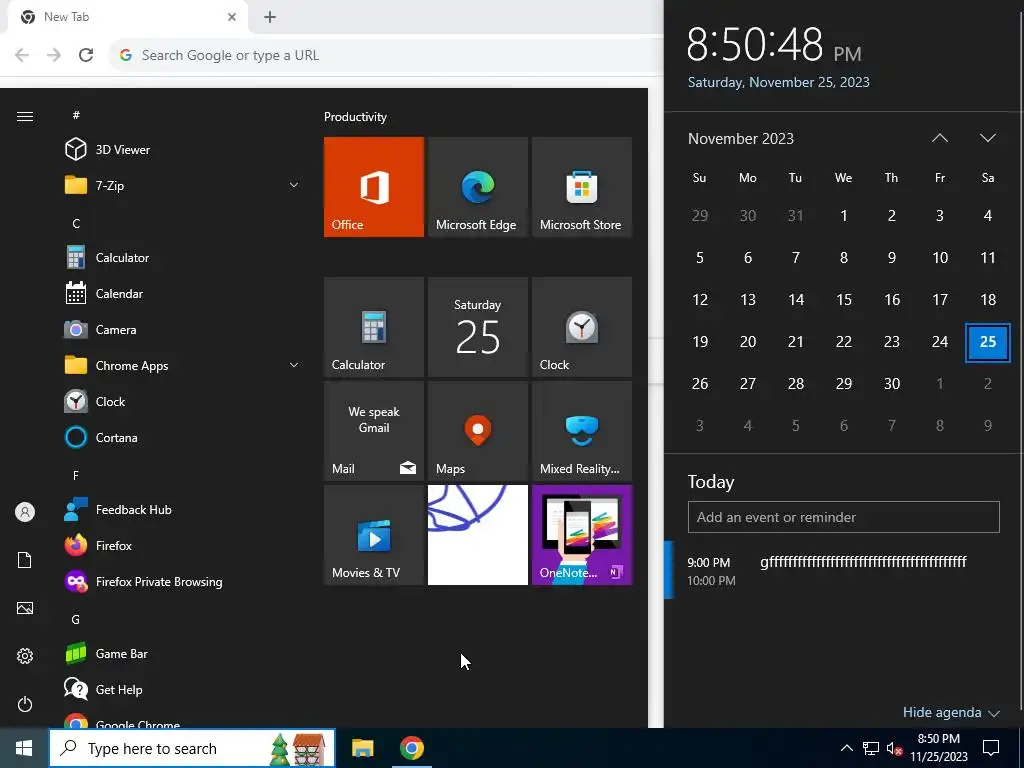Jump to letter # section header
The height and width of the screenshot is (768, 1024).
pos(76,115)
